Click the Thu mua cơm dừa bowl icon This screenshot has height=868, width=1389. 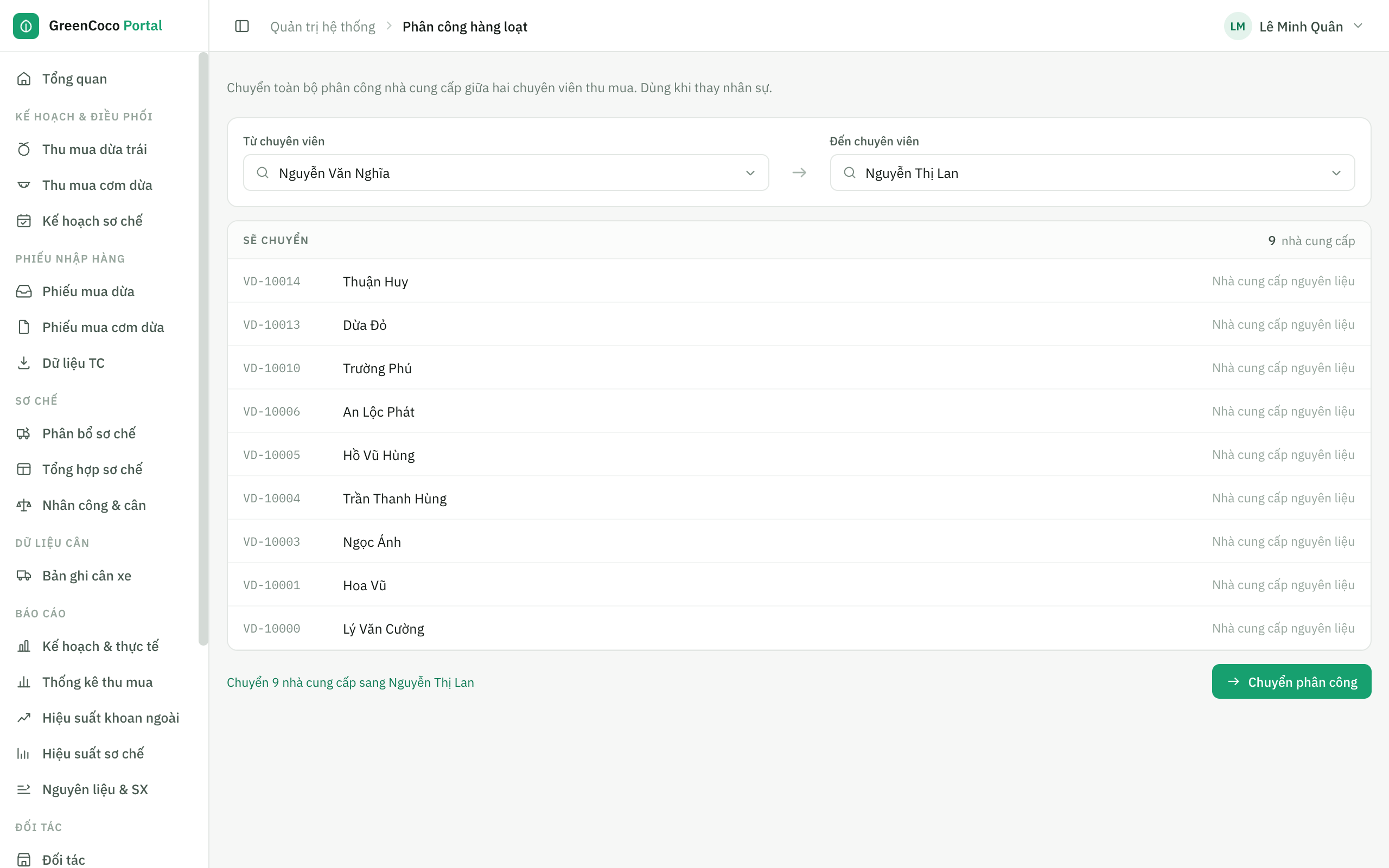(x=23, y=185)
